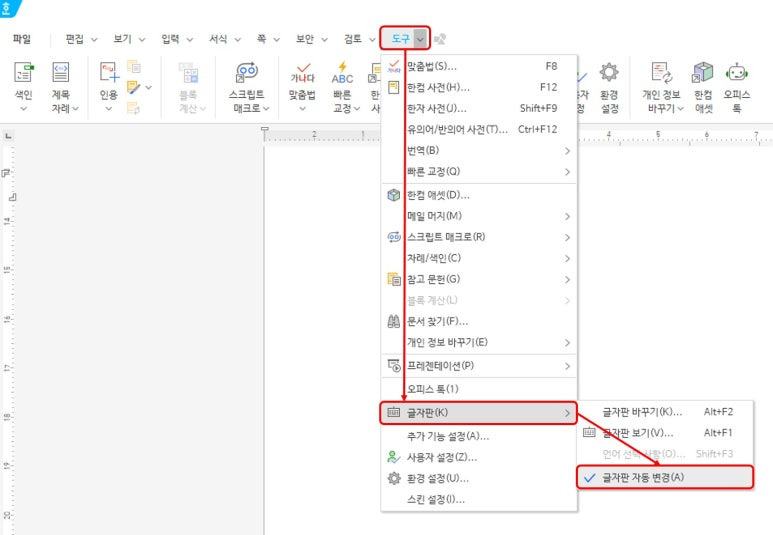The image size is (773, 535).
Task: Select 한자 사전(J)... menu entry
Action: [x=479, y=108]
